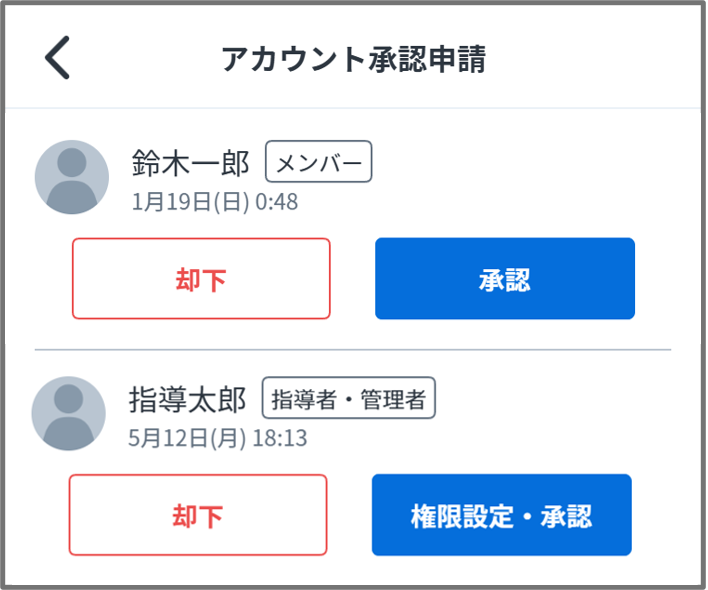Click the divider line between the two requests

[353, 350]
